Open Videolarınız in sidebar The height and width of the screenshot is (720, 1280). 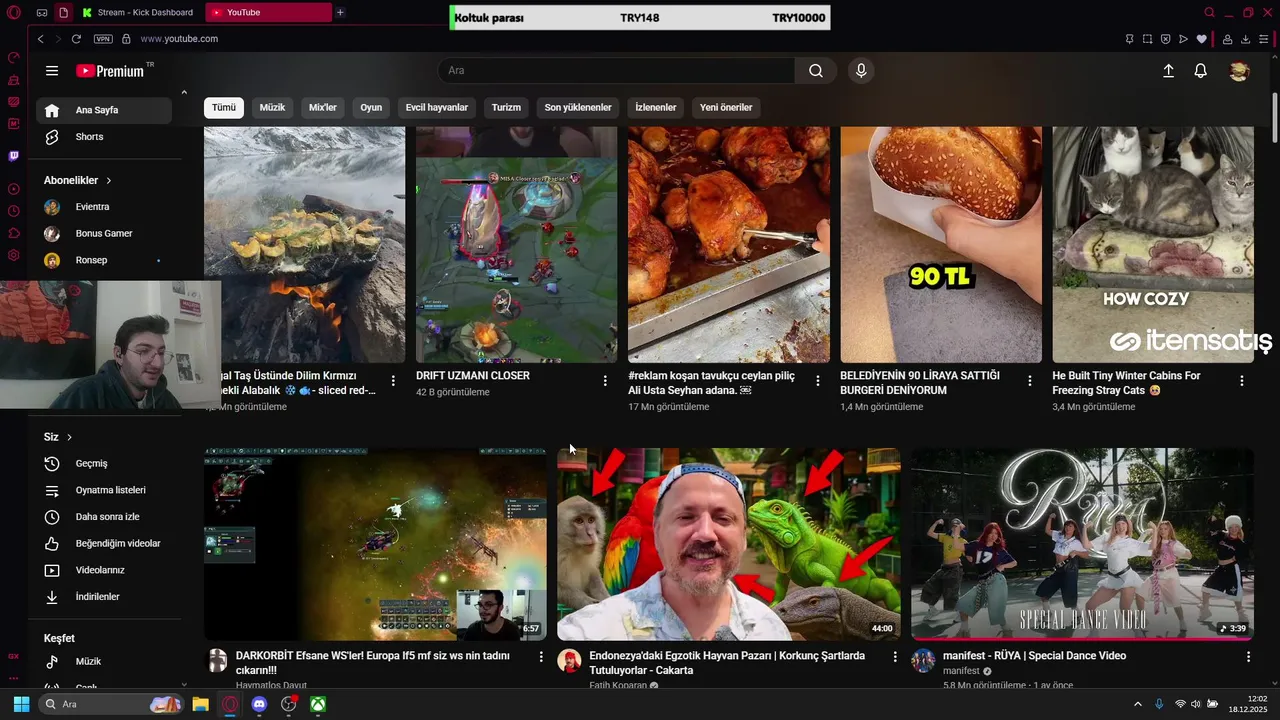point(103,571)
